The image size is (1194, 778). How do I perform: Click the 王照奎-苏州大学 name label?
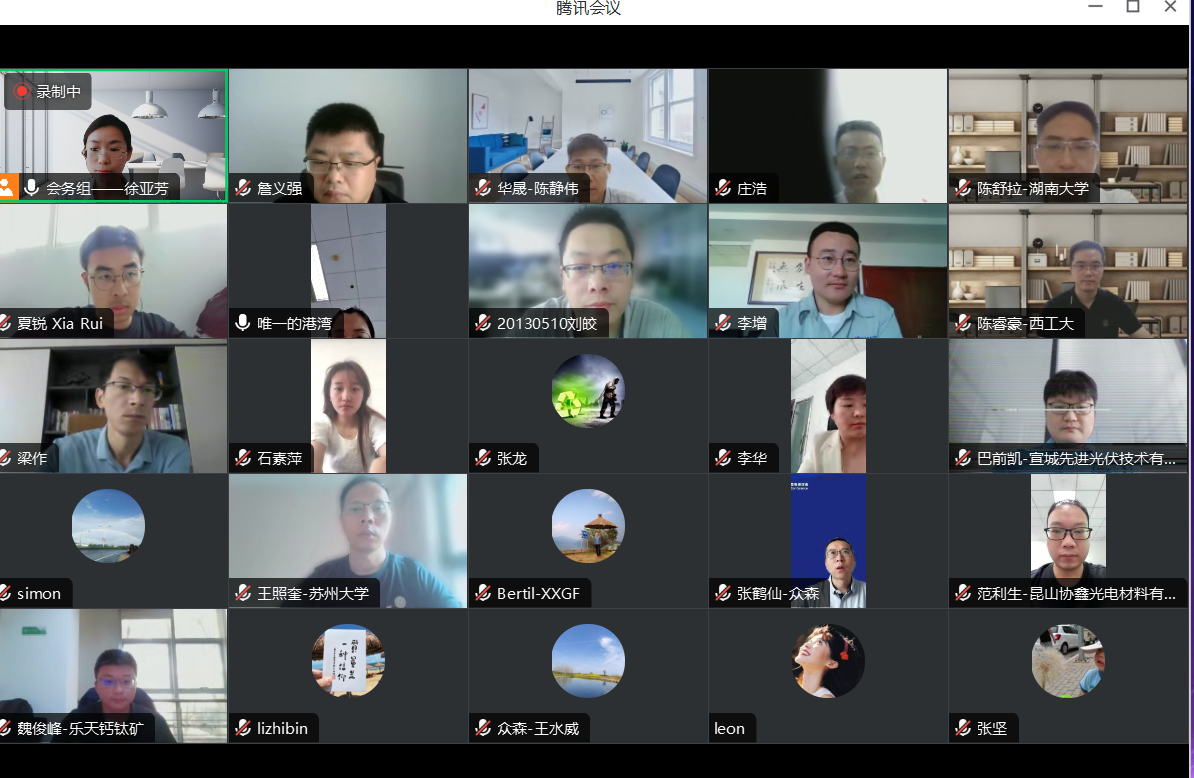(x=313, y=593)
